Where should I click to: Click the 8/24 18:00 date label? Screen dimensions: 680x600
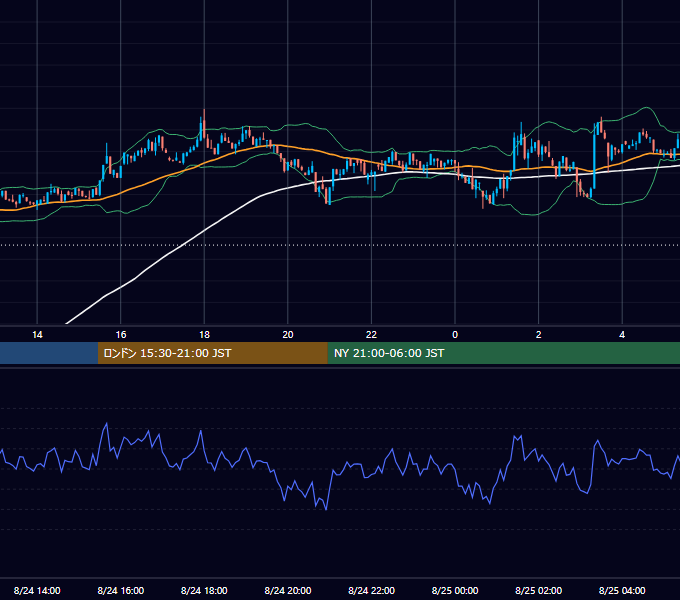click(x=204, y=590)
